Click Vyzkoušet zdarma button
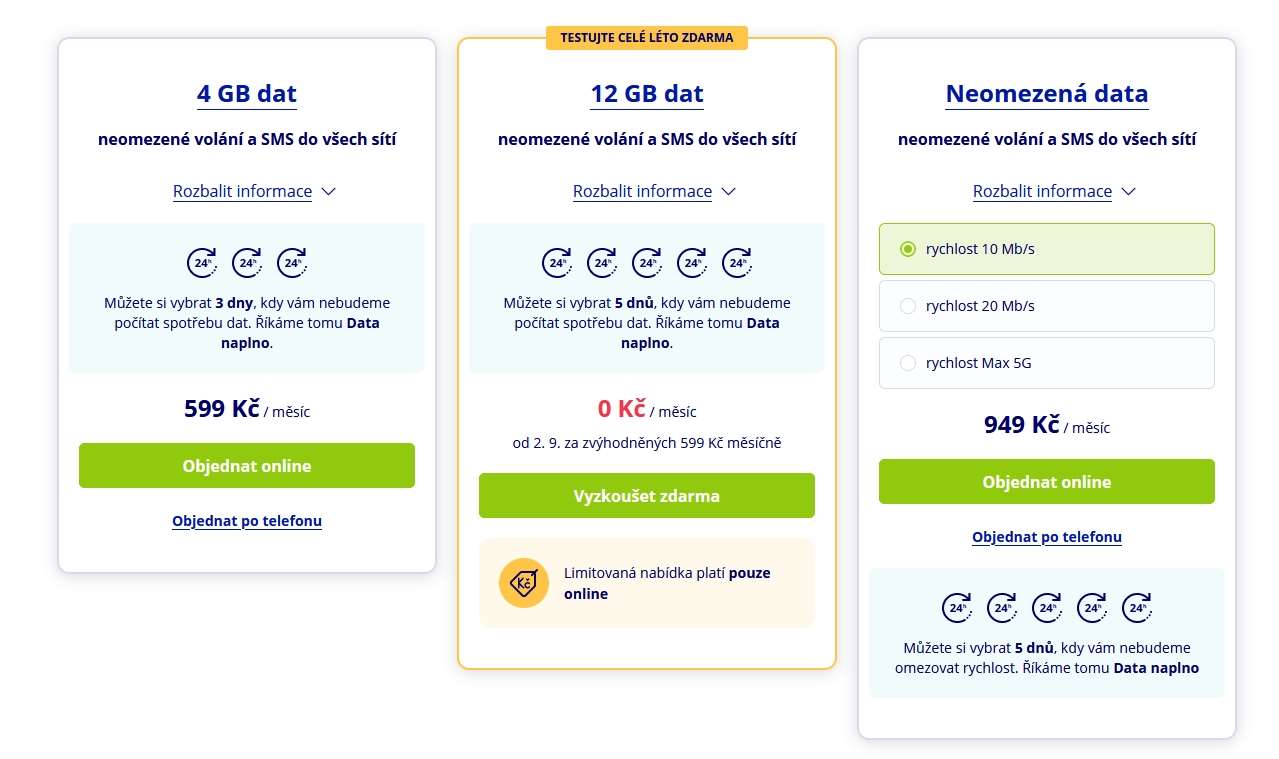The width and height of the screenshot is (1279, 759). 647,496
